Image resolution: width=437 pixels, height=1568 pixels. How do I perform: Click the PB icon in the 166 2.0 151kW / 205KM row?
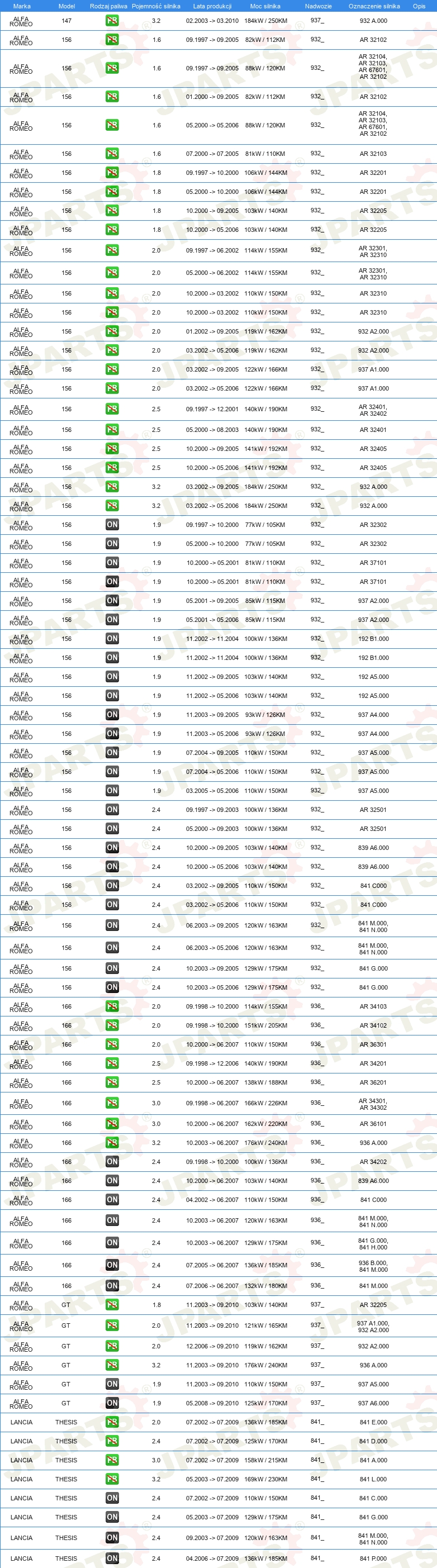pos(112,1025)
